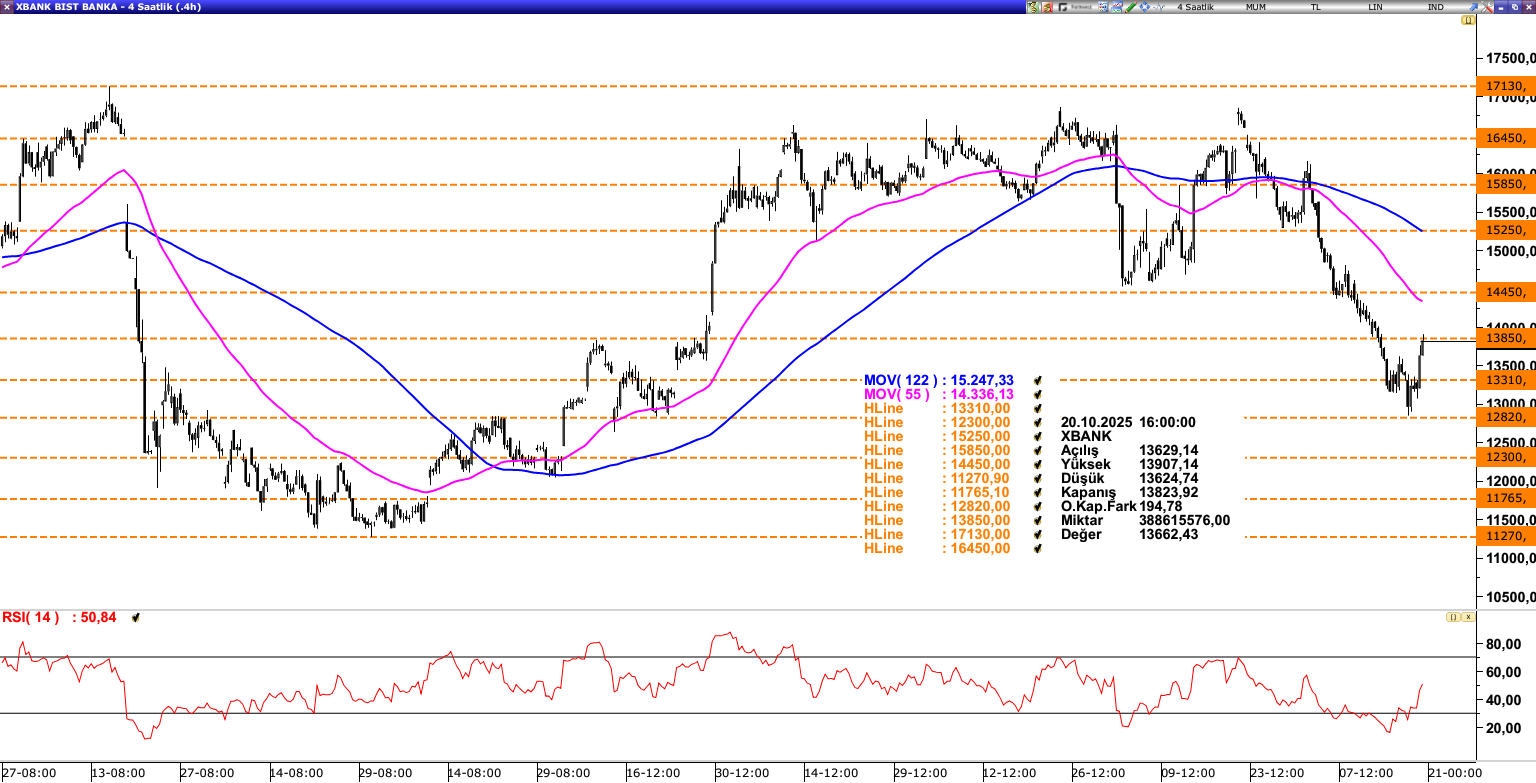Open the indicator waveform icon
The image size is (1536, 783).
[x=1158, y=7]
